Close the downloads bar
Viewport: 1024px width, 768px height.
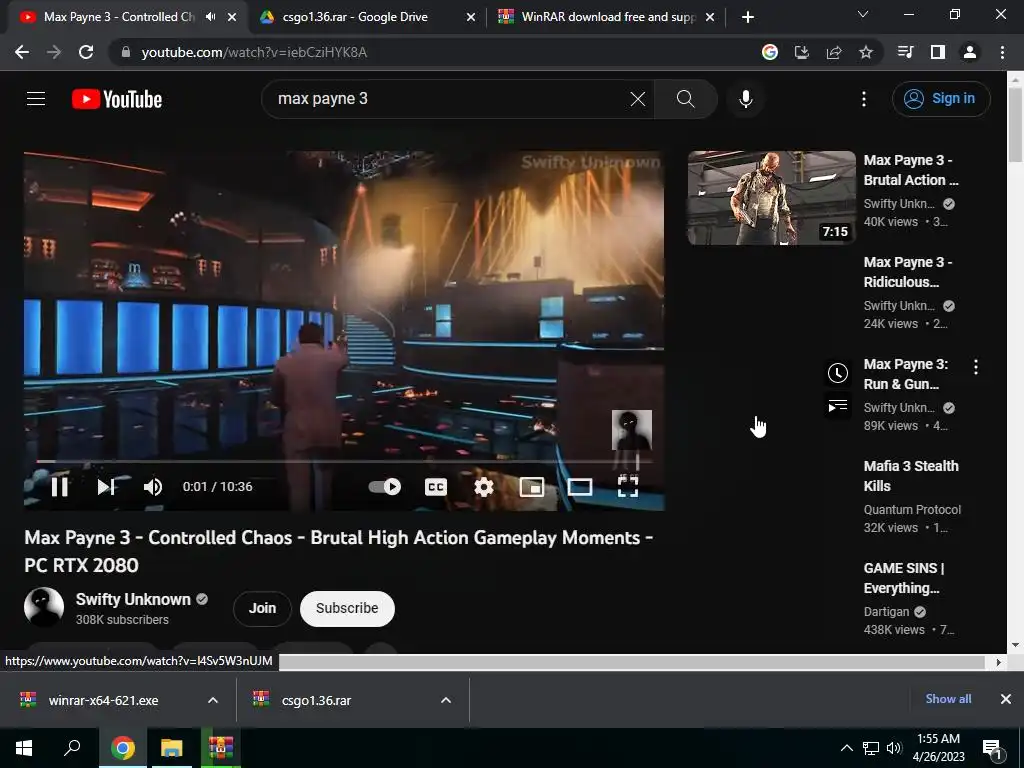1006,699
